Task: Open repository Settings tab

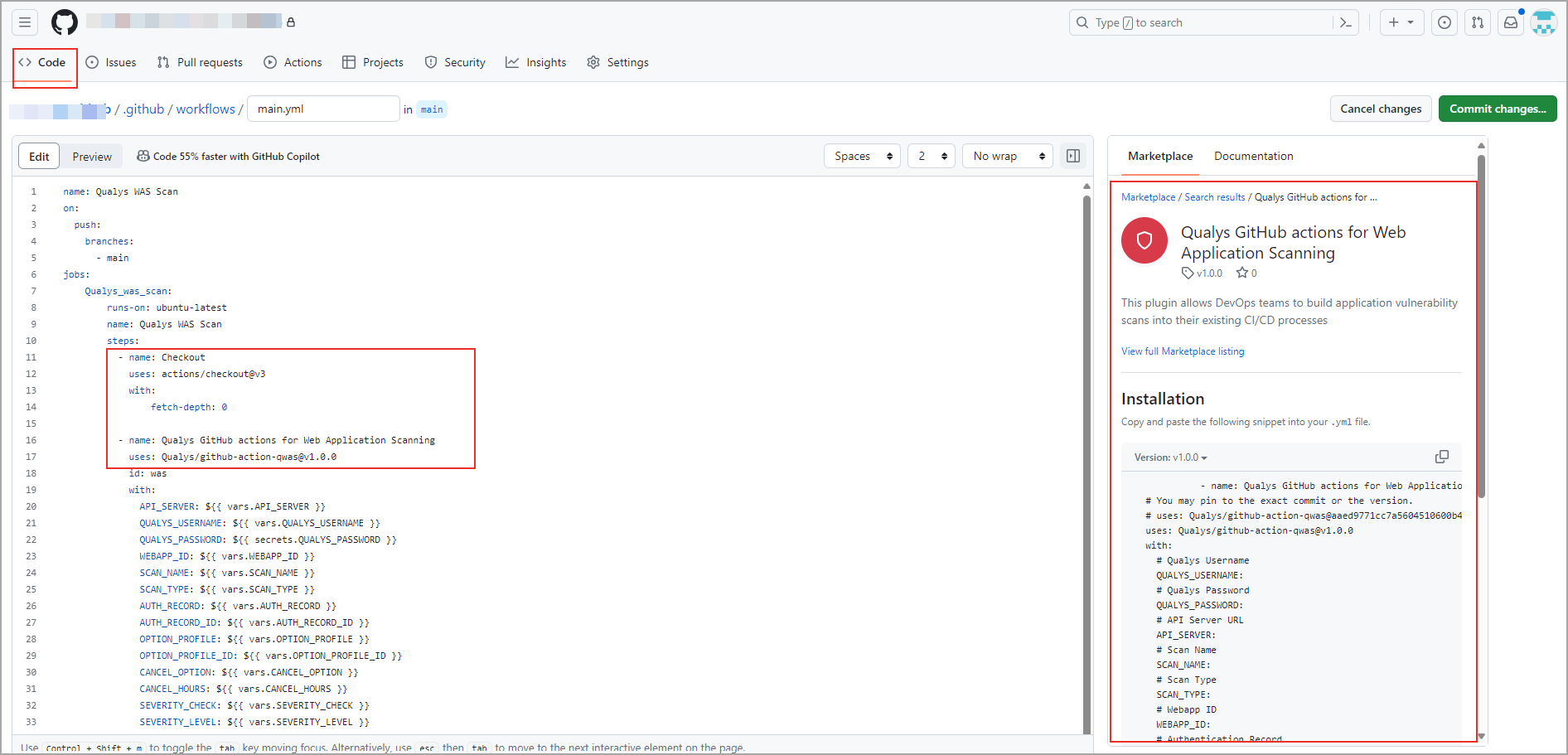Action: click(x=617, y=62)
